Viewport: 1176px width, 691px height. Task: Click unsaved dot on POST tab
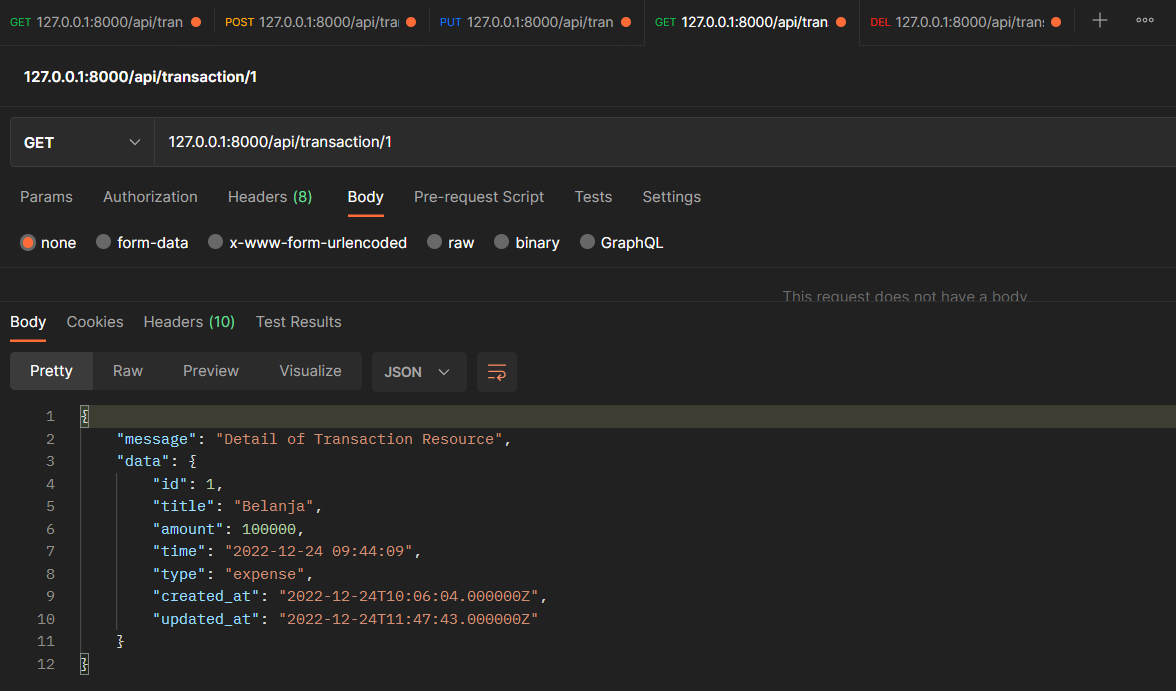pos(411,23)
